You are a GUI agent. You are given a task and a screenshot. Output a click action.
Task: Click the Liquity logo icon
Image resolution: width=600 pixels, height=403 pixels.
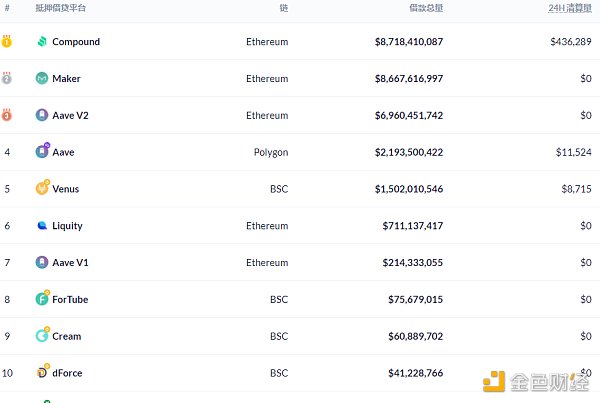coord(42,226)
